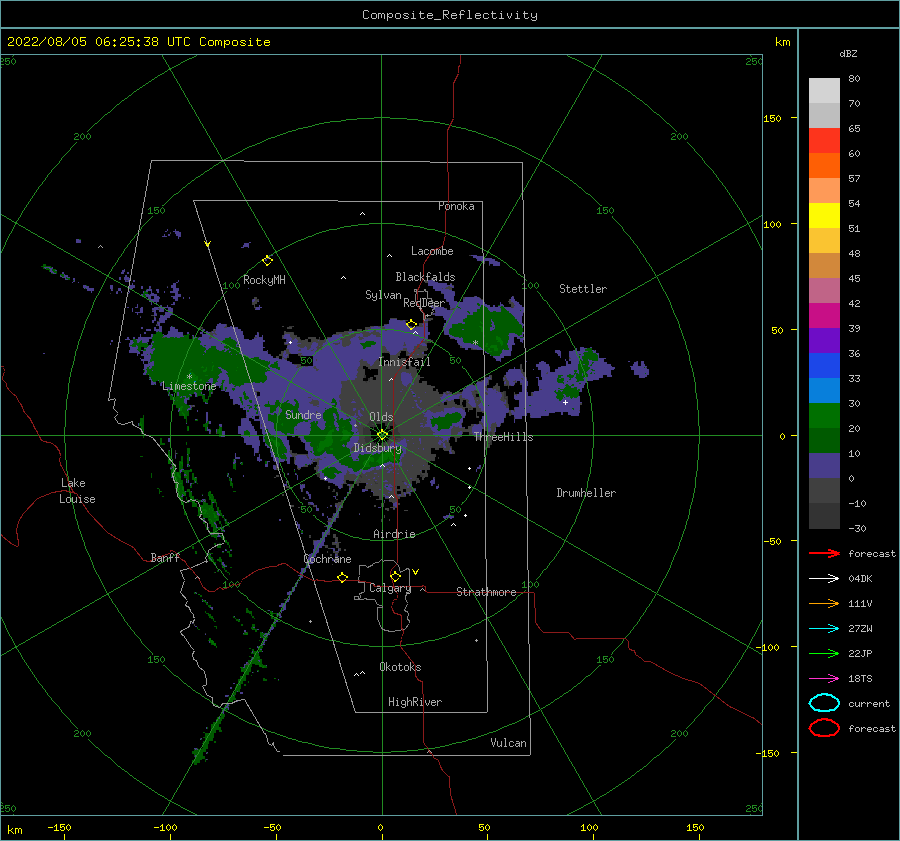Click the RockyMH label
This screenshot has width=900, height=841.
[x=264, y=280]
